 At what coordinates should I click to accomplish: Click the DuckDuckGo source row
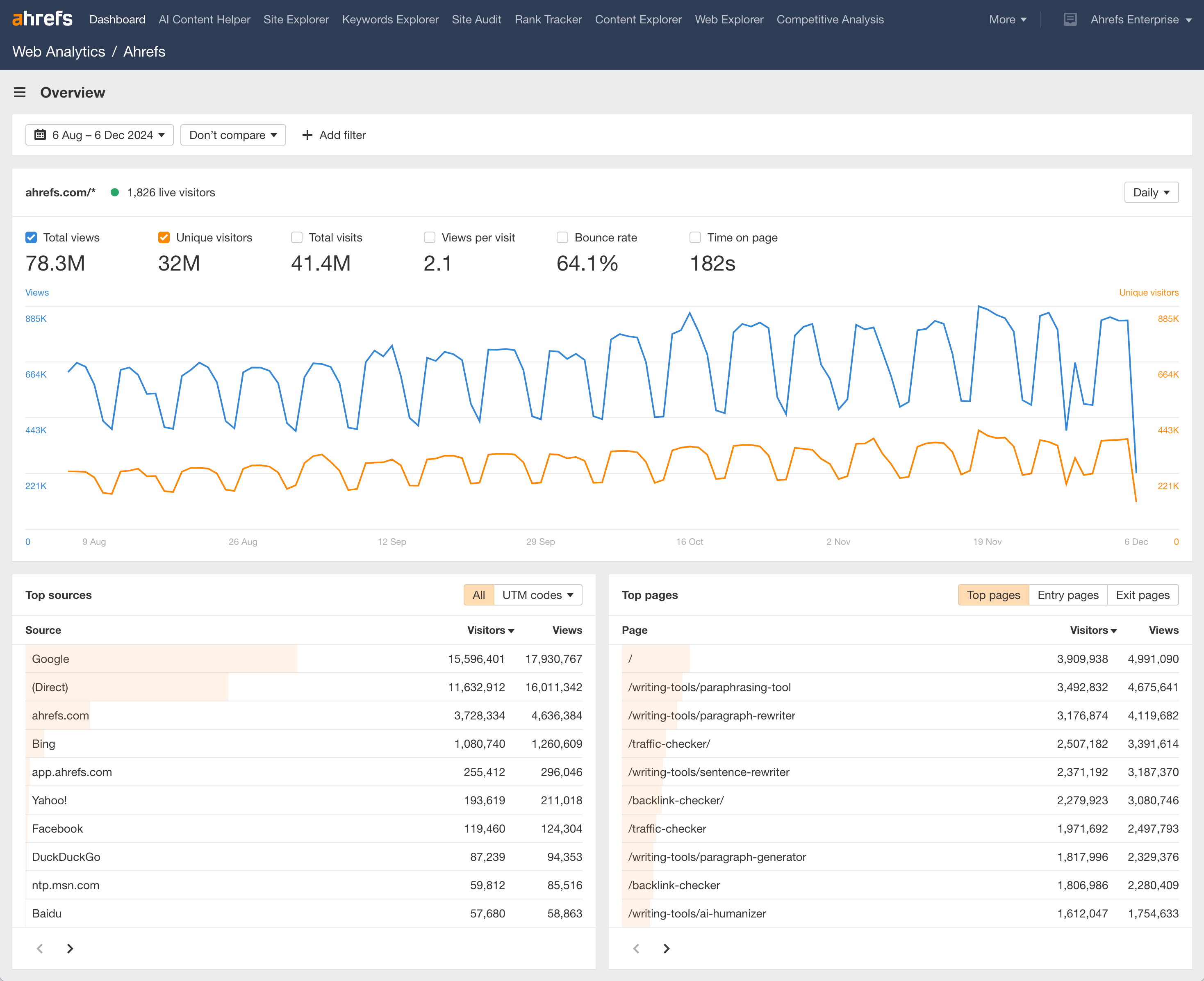tap(304, 857)
